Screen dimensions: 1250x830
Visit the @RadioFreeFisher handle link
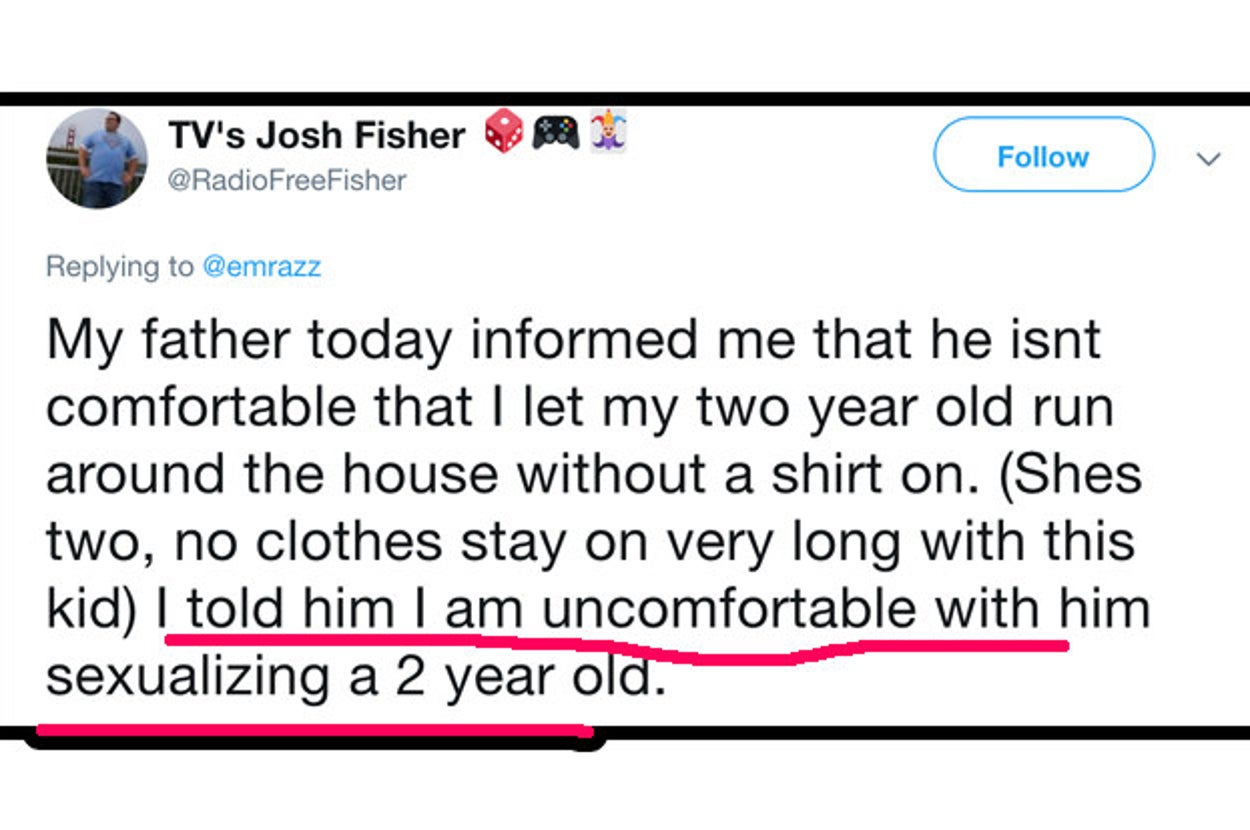click(x=288, y=181)
